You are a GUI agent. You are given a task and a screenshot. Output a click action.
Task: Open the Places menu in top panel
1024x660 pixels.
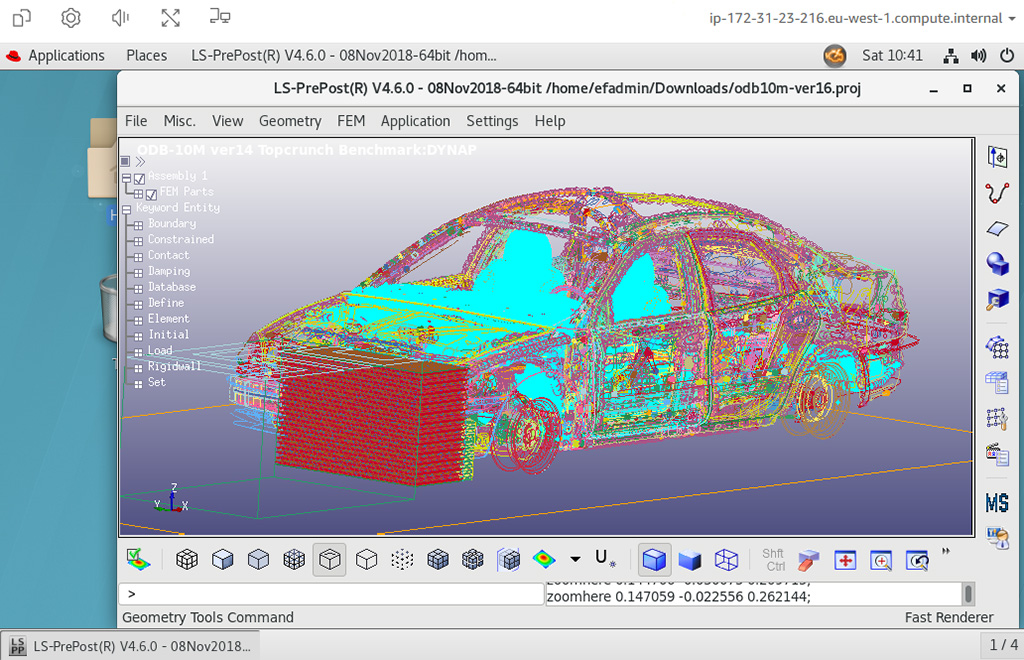146,56
